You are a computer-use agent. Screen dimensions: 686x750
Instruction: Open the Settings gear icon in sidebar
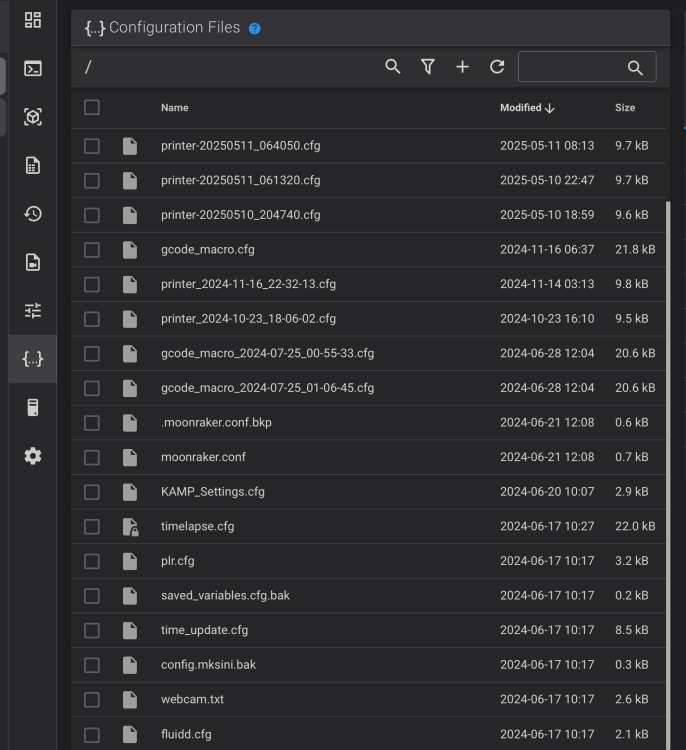click(x=33, y=456)
